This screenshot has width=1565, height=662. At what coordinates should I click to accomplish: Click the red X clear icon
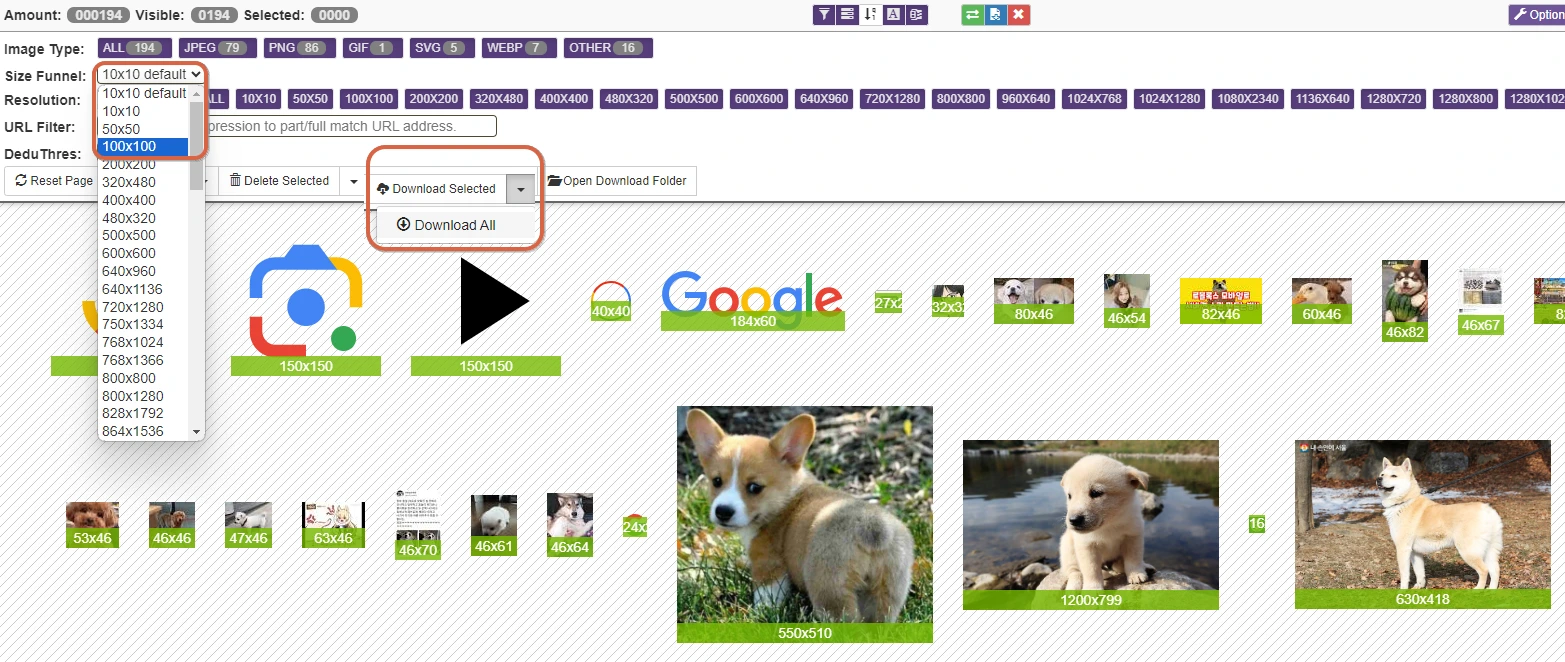click(1019, 14)
